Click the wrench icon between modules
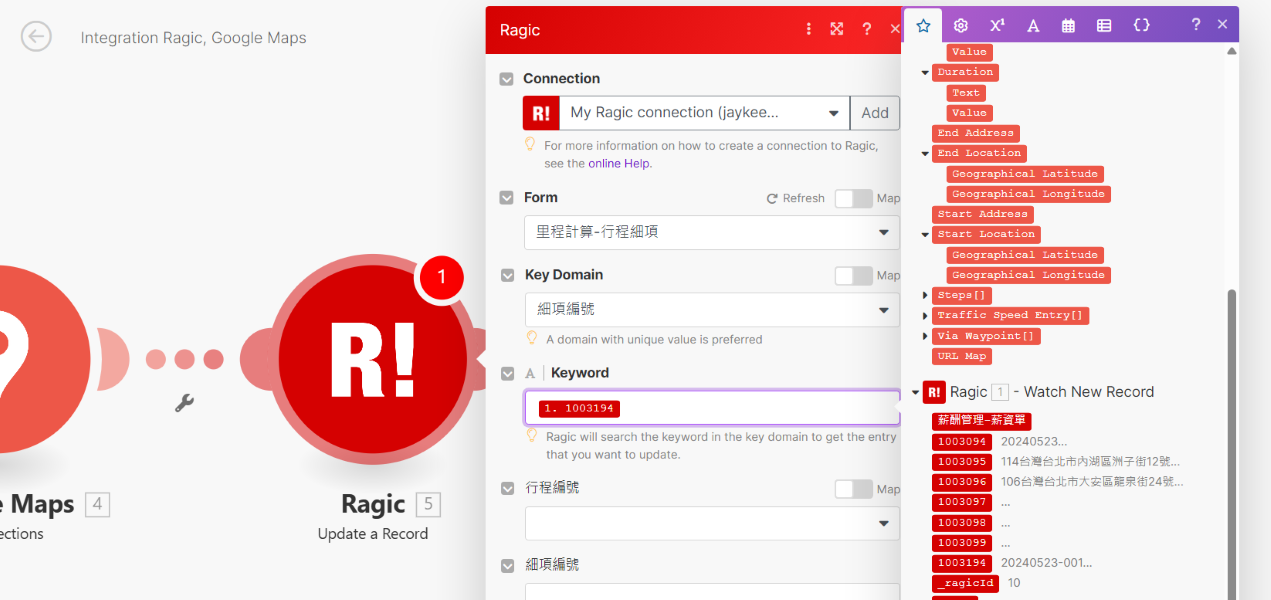1271x600 pixels. pos(184,403)
